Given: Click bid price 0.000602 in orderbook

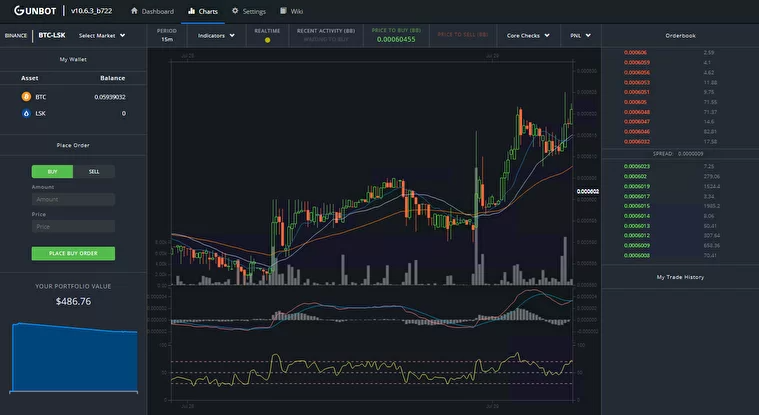Looking at the screenshot, I should pyautogui.click(x=635, y=176).
